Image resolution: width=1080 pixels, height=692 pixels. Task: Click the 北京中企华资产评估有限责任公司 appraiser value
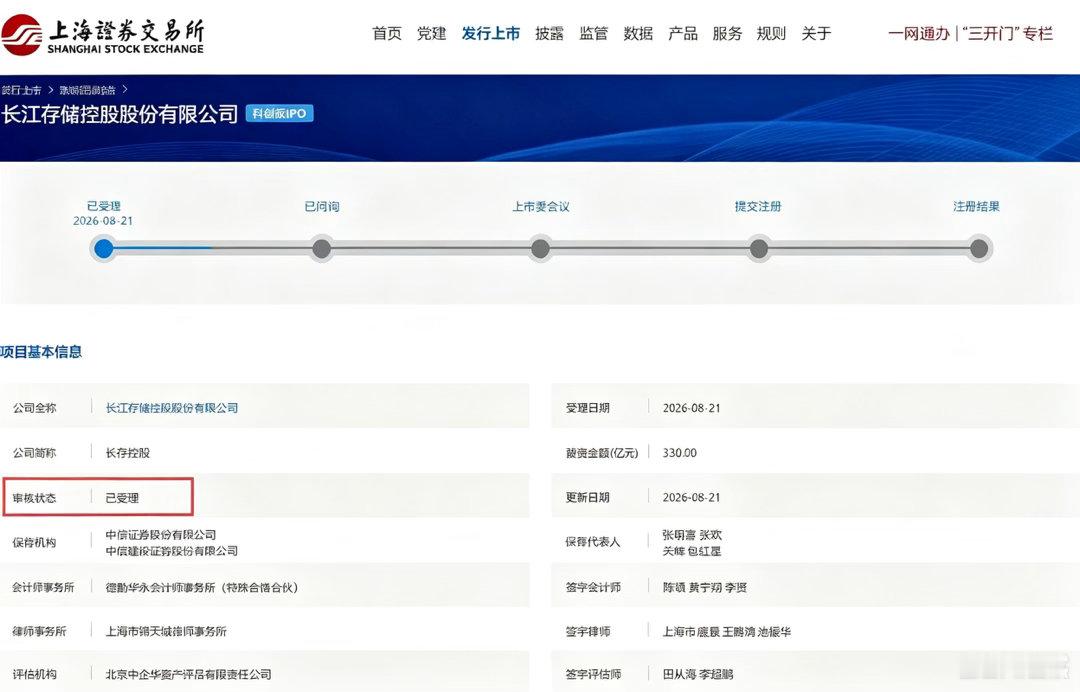pyautogui.click(x=188, y=674)
